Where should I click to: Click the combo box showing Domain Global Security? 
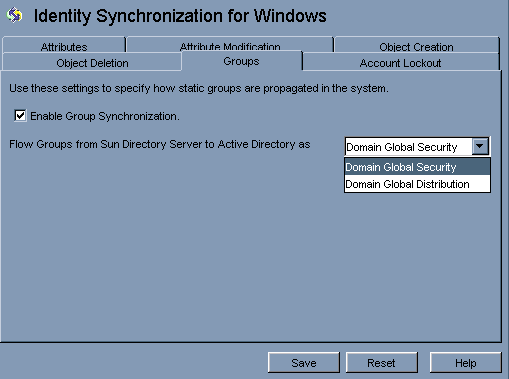click(417, 146)
